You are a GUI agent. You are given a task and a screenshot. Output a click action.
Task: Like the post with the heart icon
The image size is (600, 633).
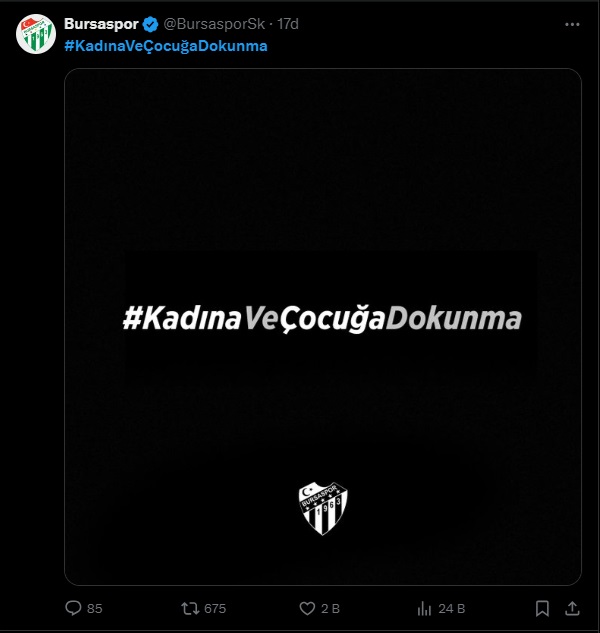(307, 608)
